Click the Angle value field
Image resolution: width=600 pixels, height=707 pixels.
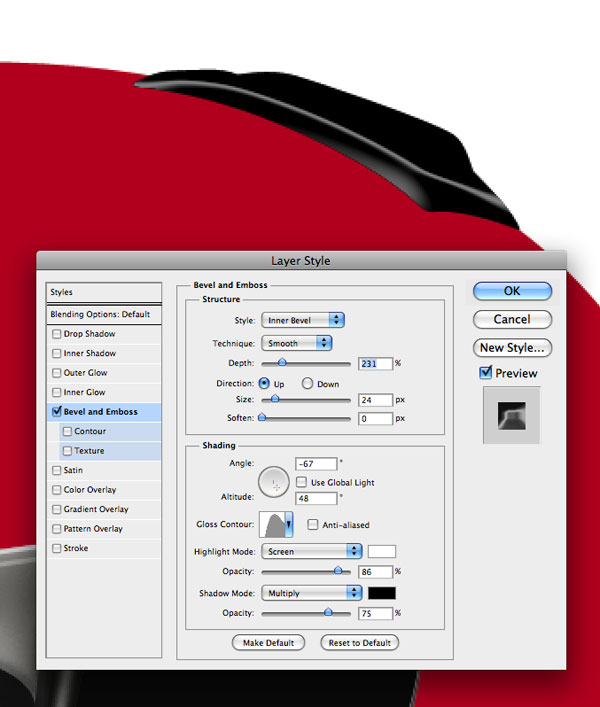(x=316, y=464)
